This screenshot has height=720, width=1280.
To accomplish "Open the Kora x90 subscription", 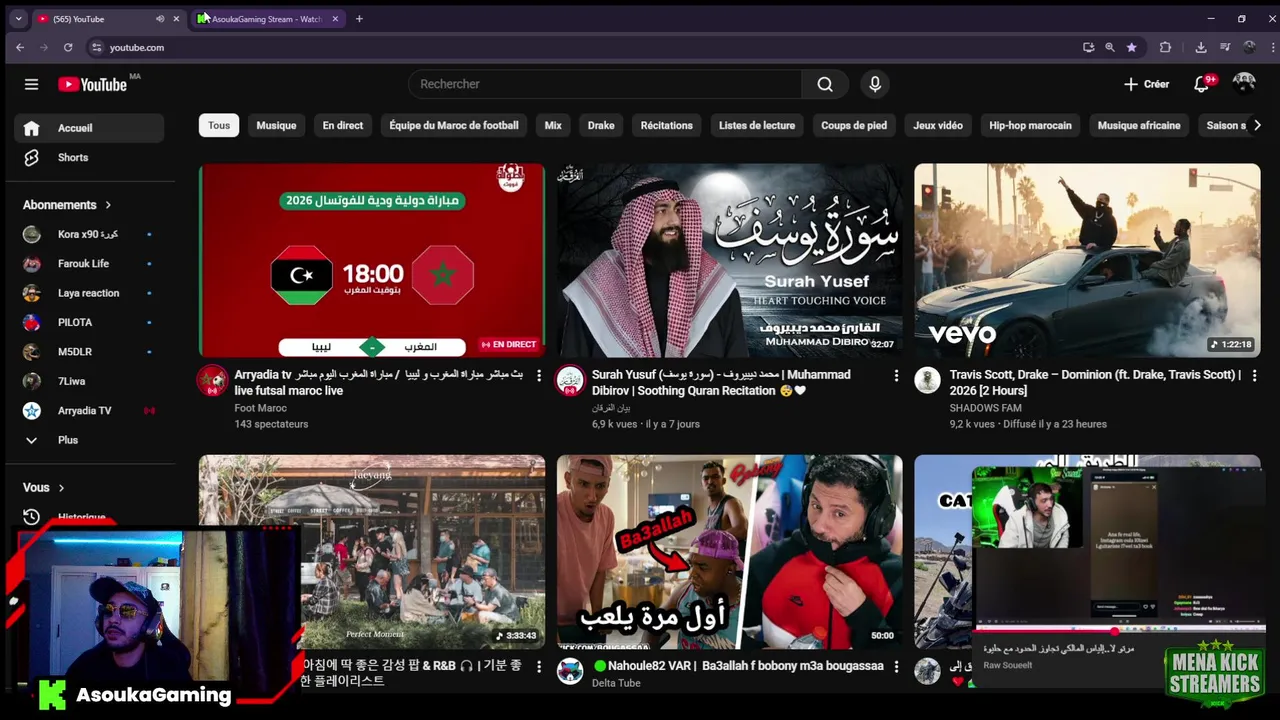I will pyautogui.click(x=89, y=234).
